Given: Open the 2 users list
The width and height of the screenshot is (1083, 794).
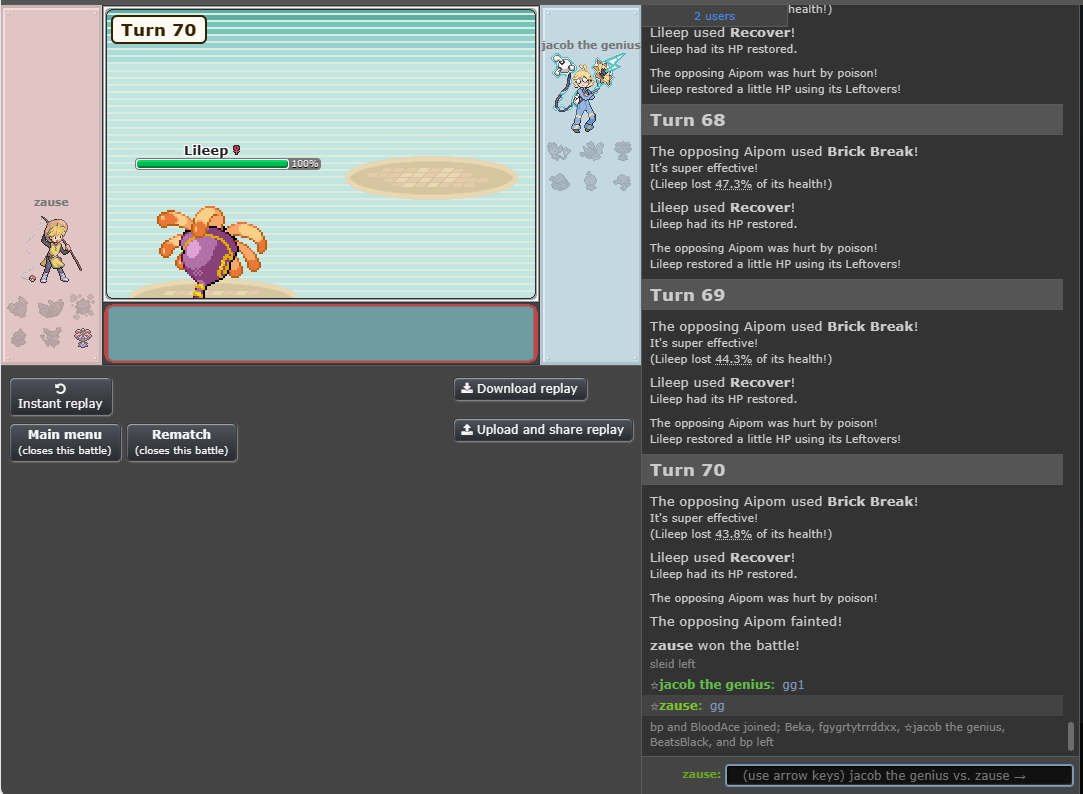Looking at the screenshot, I should pos(714,16).
